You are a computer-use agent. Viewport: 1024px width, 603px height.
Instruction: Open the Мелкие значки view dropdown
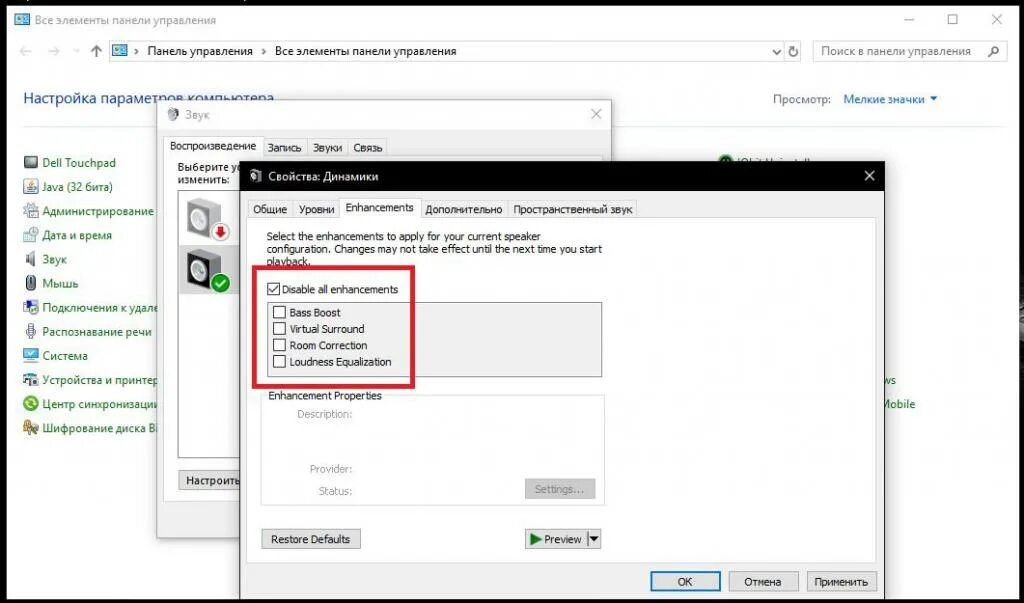890,99
